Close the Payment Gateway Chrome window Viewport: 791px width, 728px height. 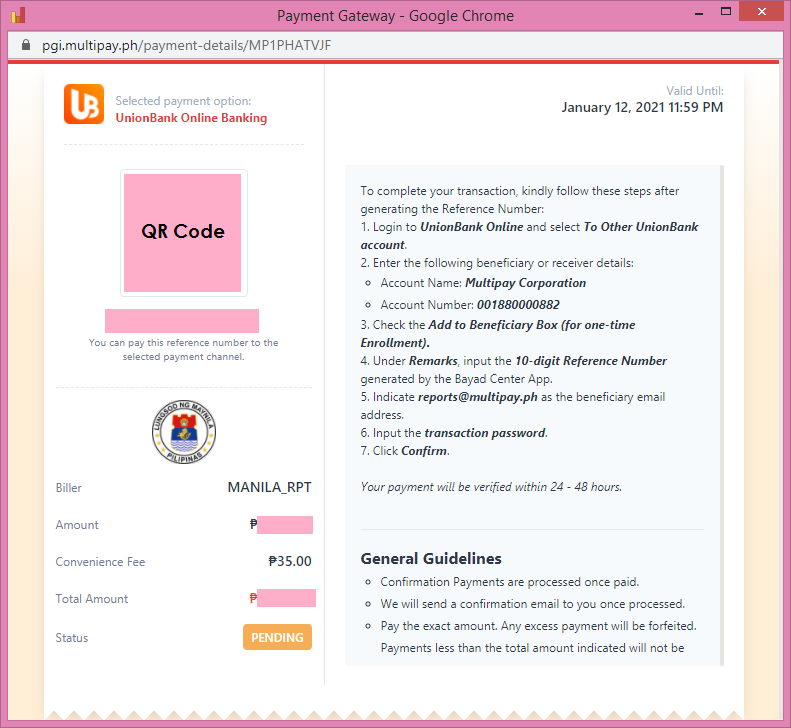point(762,11)
